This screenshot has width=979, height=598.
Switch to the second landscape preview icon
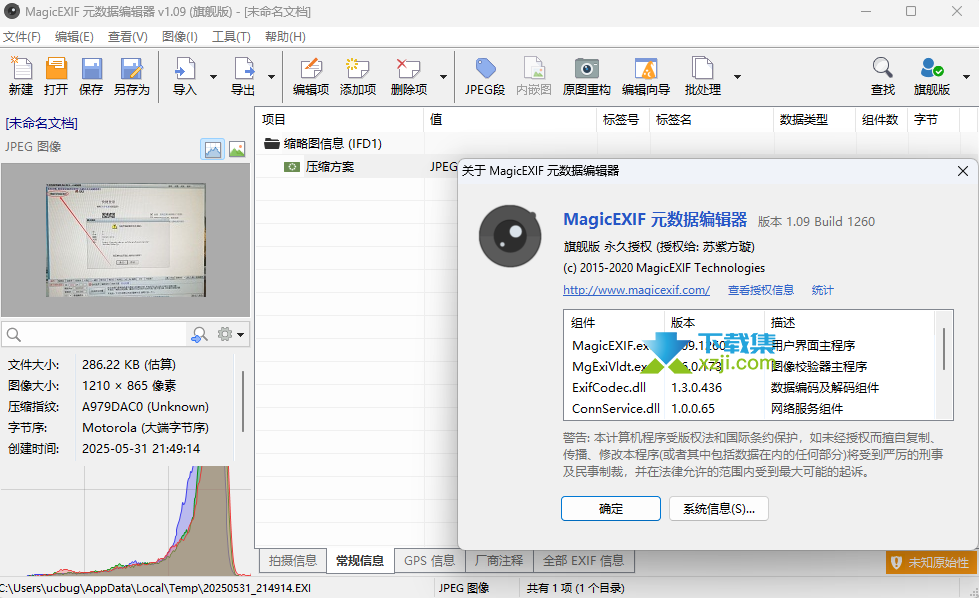pyautogui.click(x=237, y=149)
